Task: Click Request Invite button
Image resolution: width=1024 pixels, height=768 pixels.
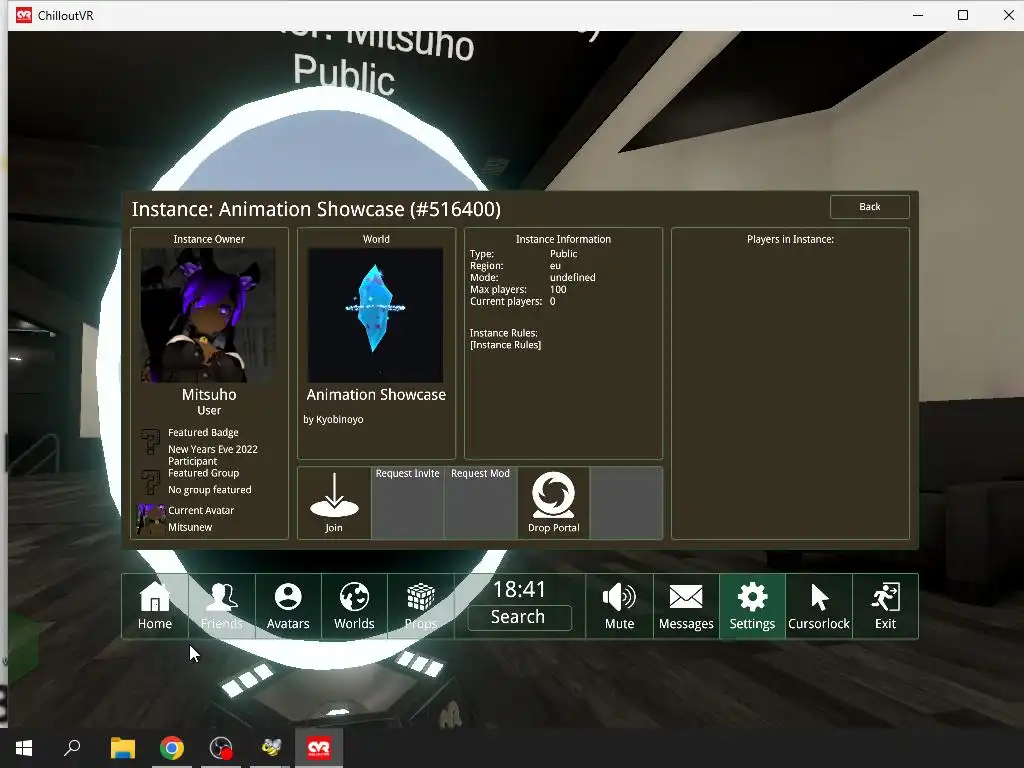Action: pyautogui.click(x=408, y=502)
